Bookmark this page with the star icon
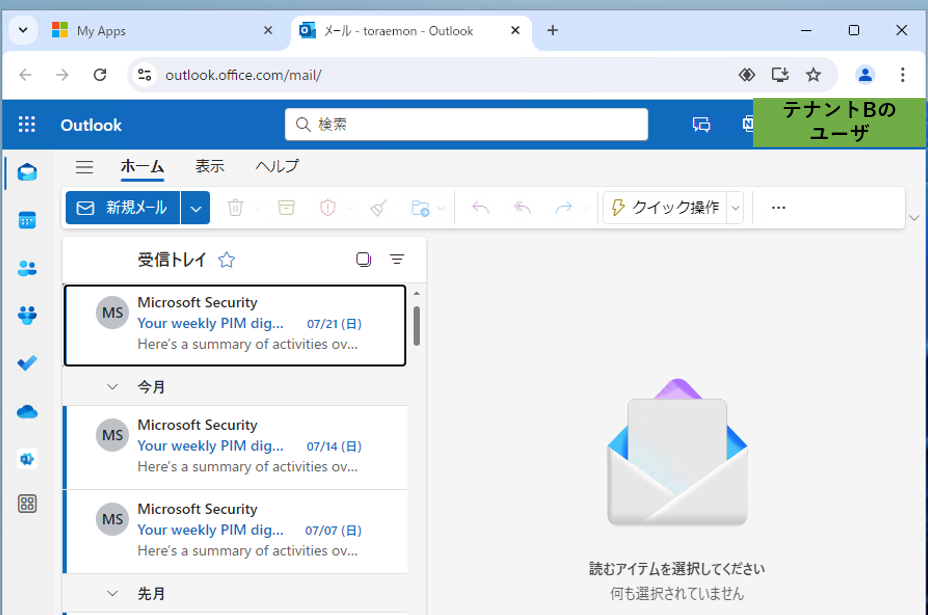Image resolution: width=928 pixels, height=615 pixels. (x=813, y=75)
